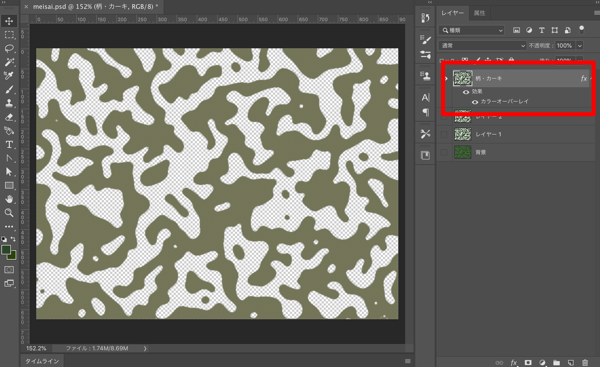Open the Character panel icon

425,98
